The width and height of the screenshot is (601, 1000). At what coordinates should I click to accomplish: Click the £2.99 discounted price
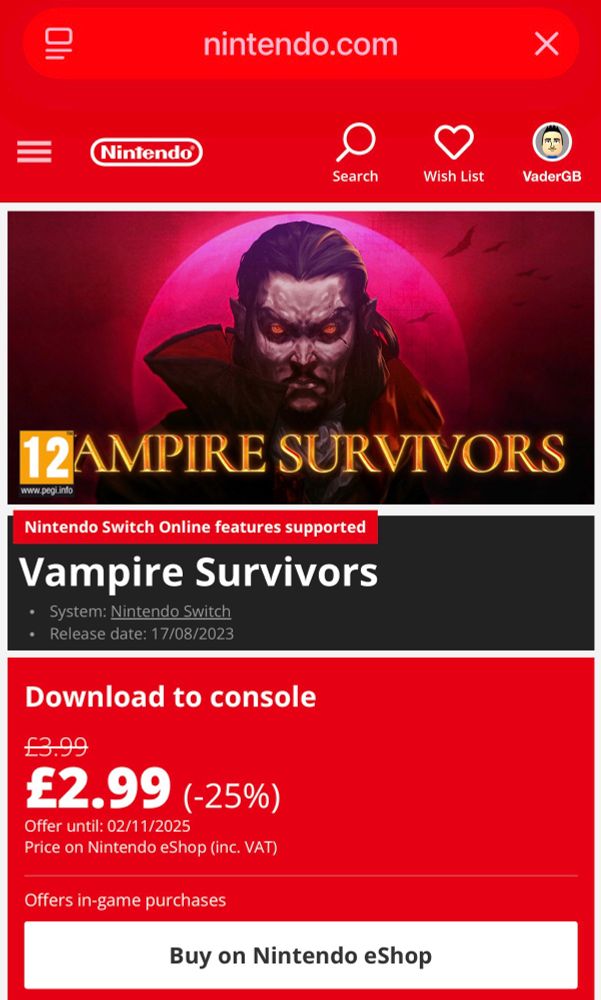pos(98,788)
